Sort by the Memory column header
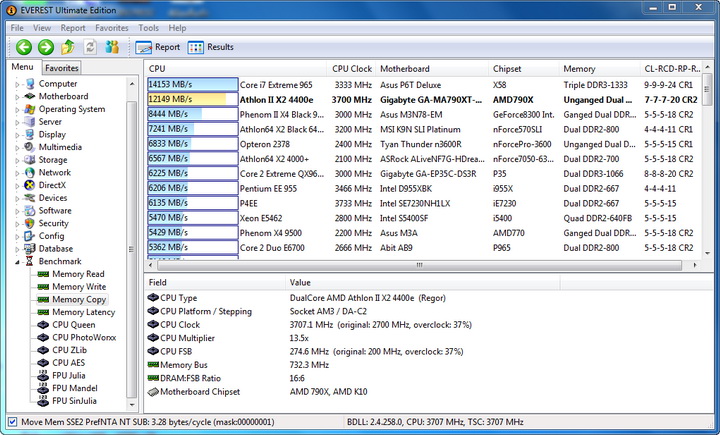 point(599,69)
